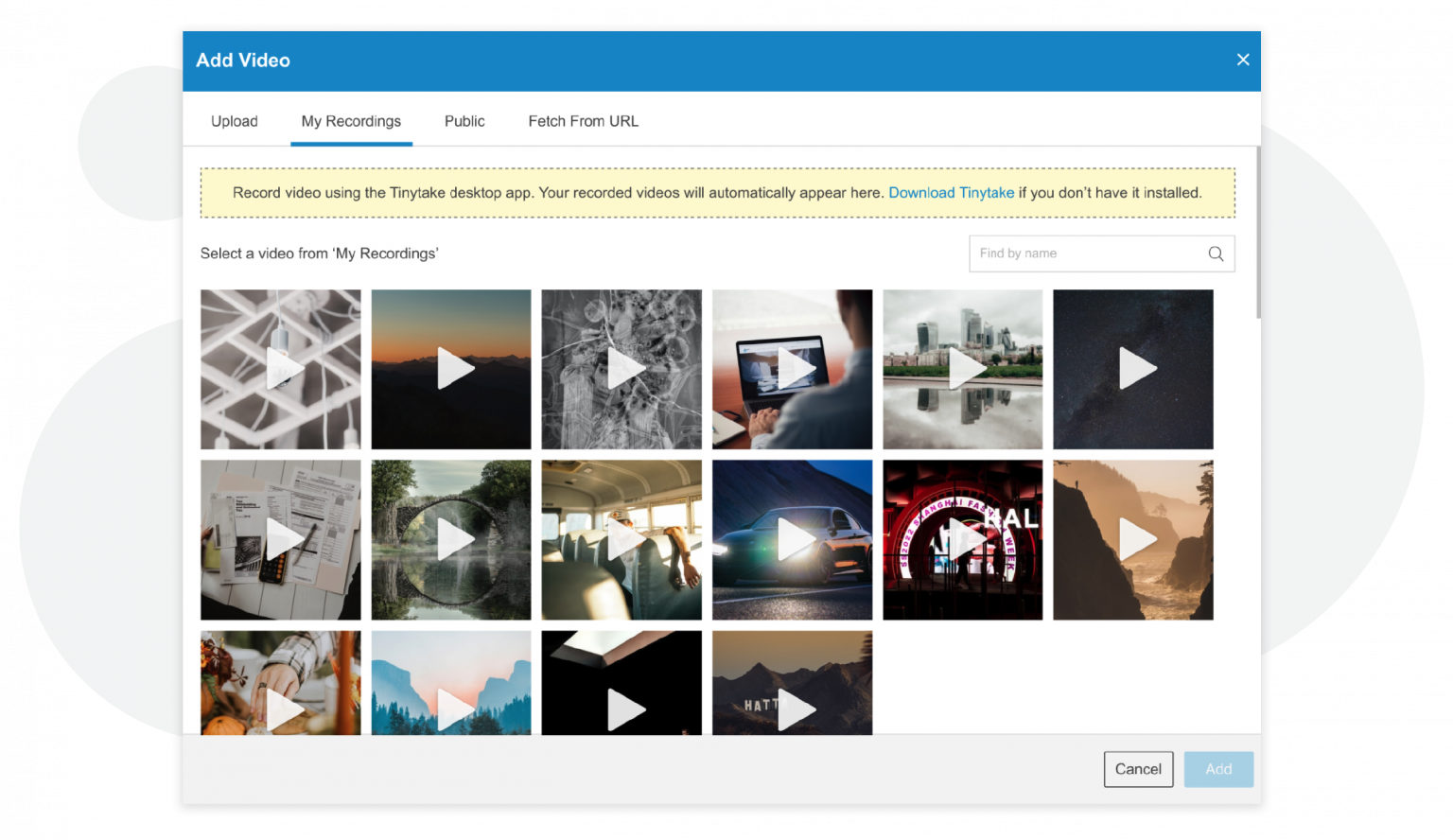
Task: Choose the sunset mountain silhouette video
Action: [451, 369]
